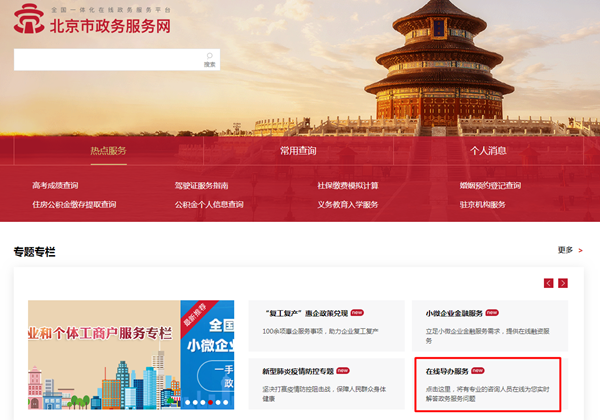The image size is (600, 420).
Task: Open 高考成绩查询 link
Action: click(55, 185)
